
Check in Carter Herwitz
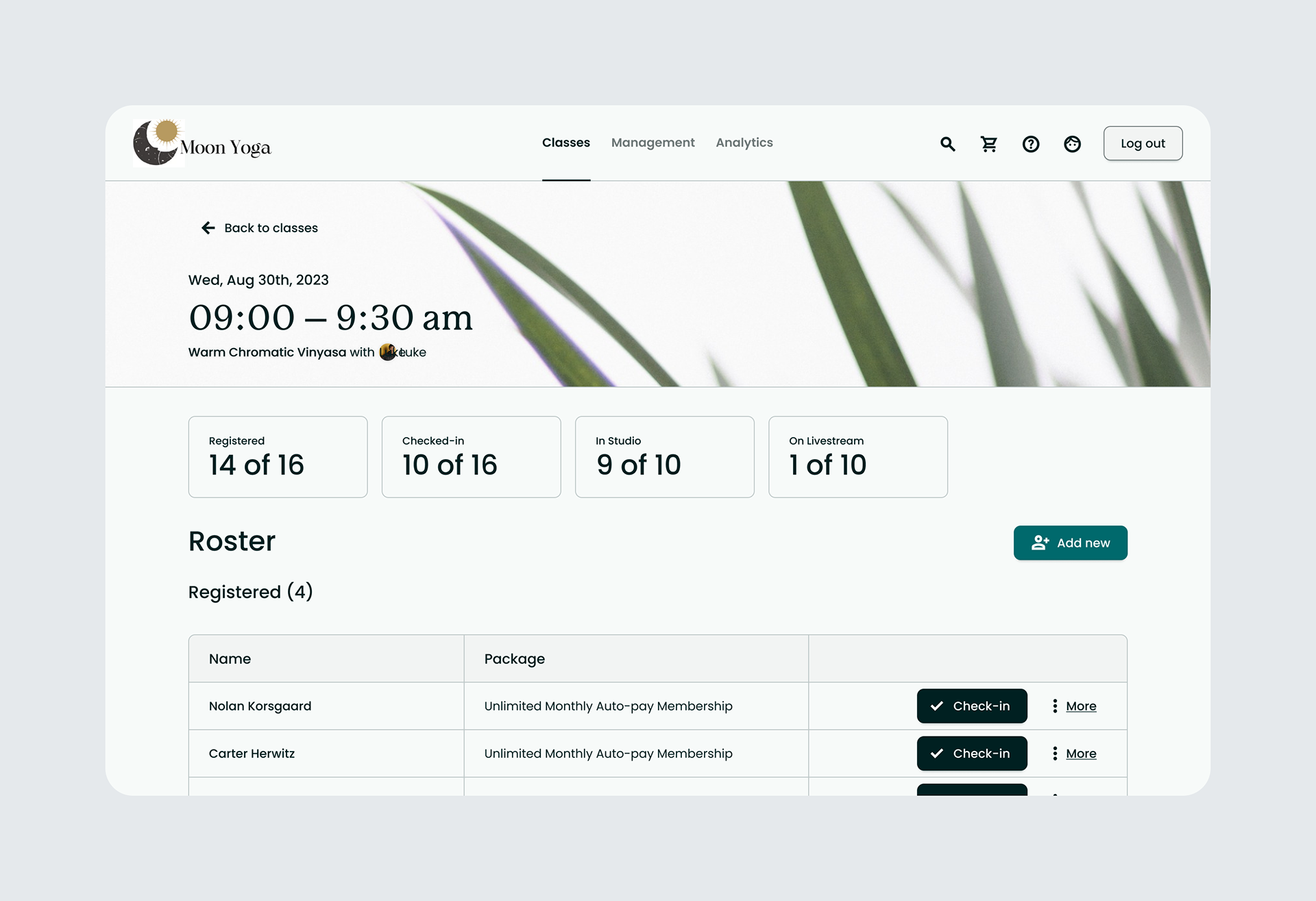971,753
